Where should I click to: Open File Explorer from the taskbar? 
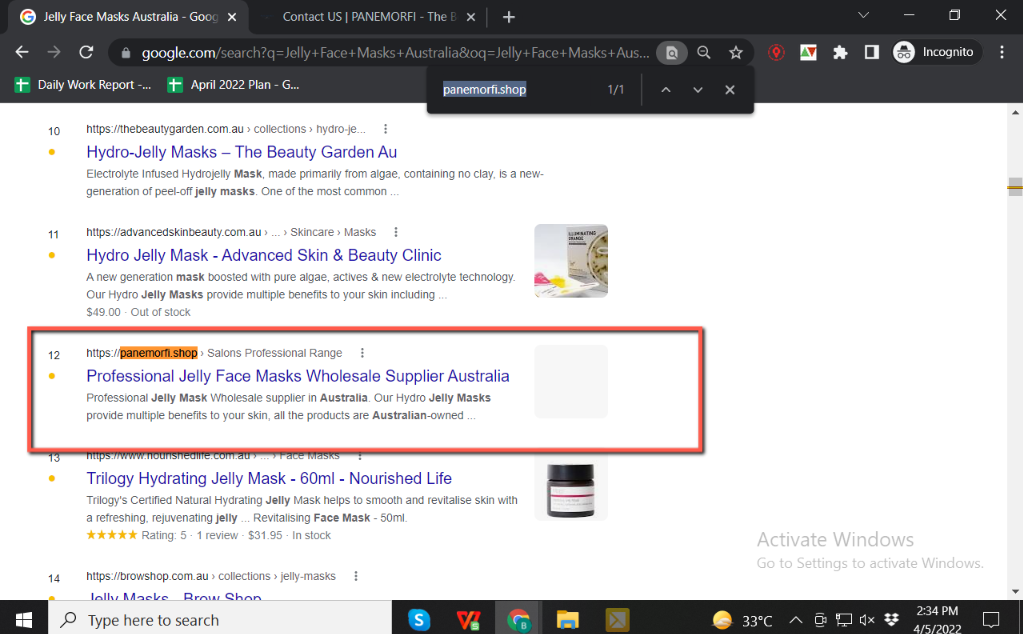point(568,620)
